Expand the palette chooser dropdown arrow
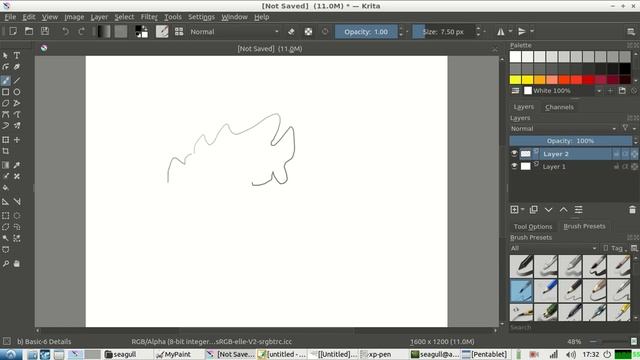Screen dimensions: 640x360 click(599, 91)
